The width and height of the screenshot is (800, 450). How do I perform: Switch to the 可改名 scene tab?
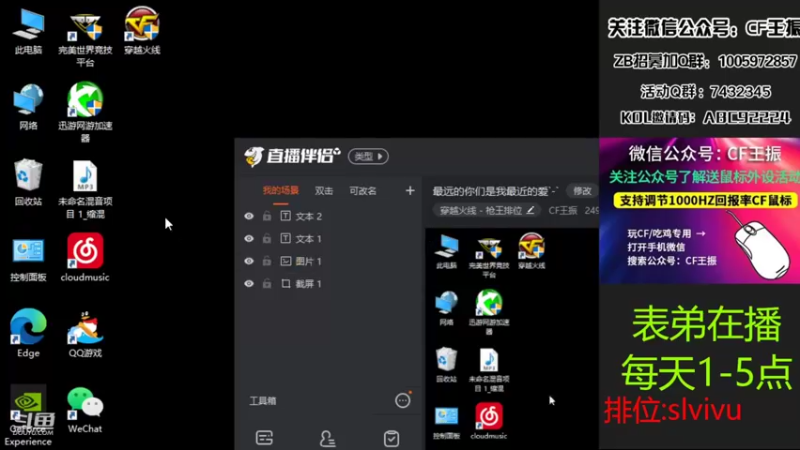(x=363, y=191)
